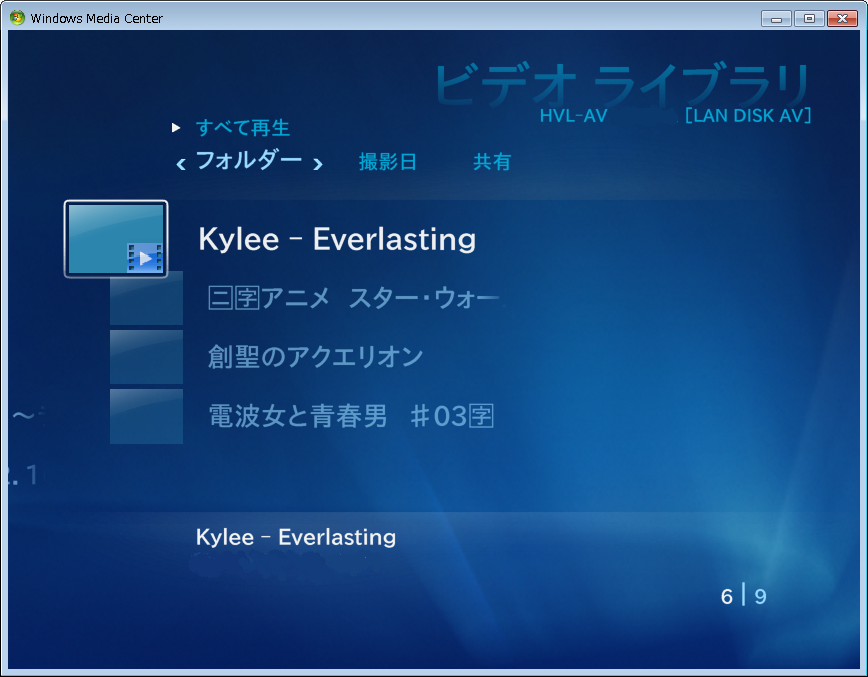Open the thumbnail beside 電波女と青春男

tap(146, 416)
